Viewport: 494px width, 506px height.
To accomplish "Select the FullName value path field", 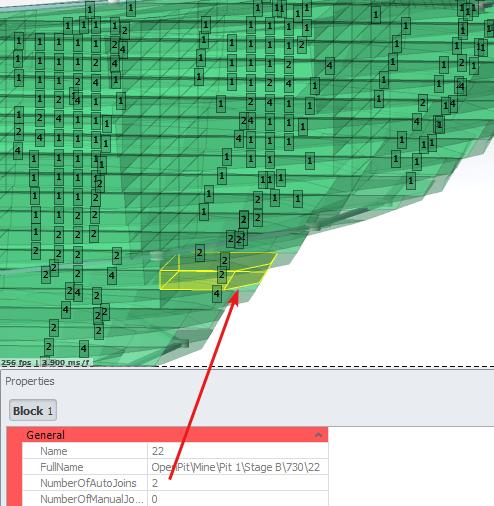I will click(x=237, y=467).
